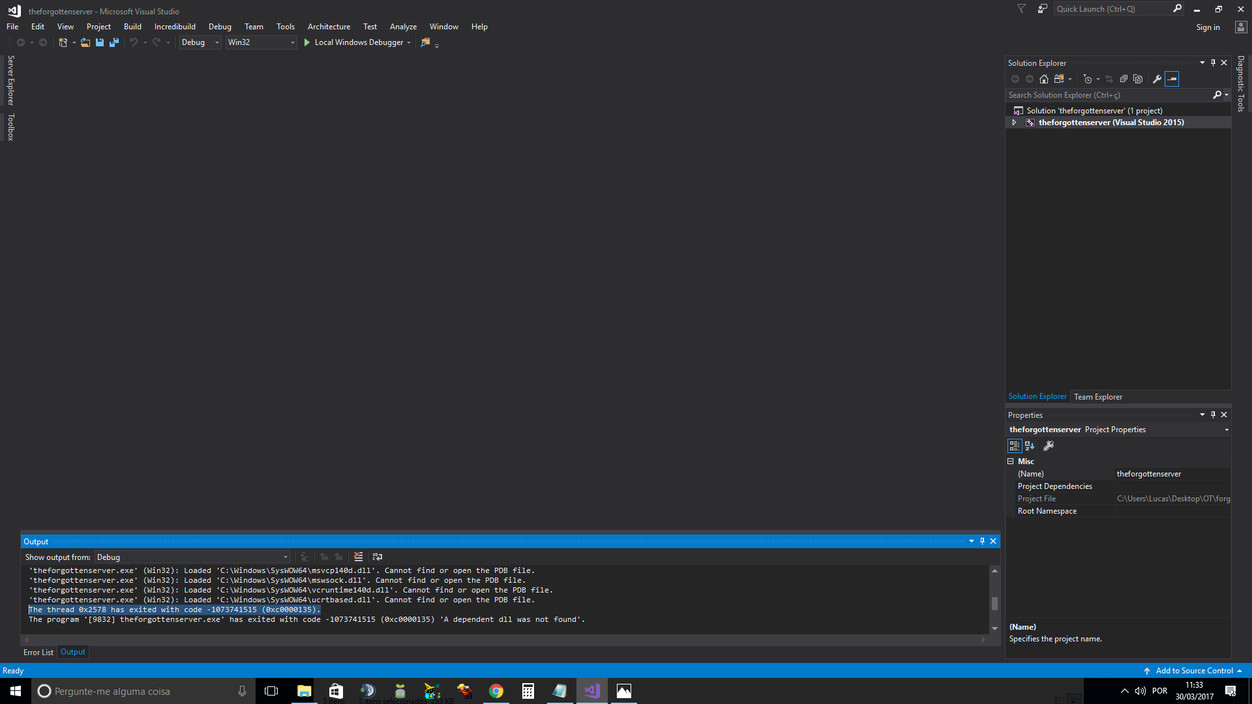Open the Toolbox side tab
This screenshot has height=704, width=1252.
[x=11, y=127]
